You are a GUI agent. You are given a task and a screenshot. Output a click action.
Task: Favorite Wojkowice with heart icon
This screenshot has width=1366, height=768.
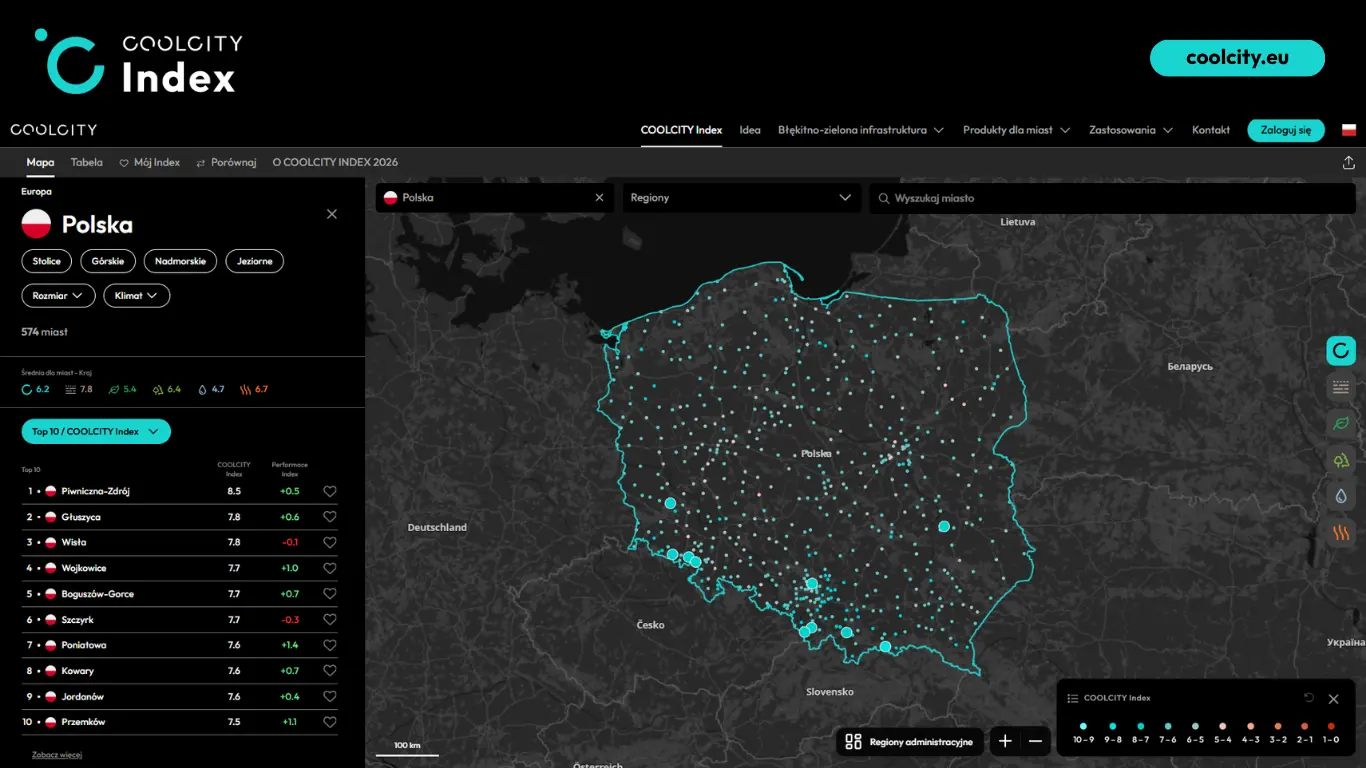pyautogui.click(x=330, y=568)
